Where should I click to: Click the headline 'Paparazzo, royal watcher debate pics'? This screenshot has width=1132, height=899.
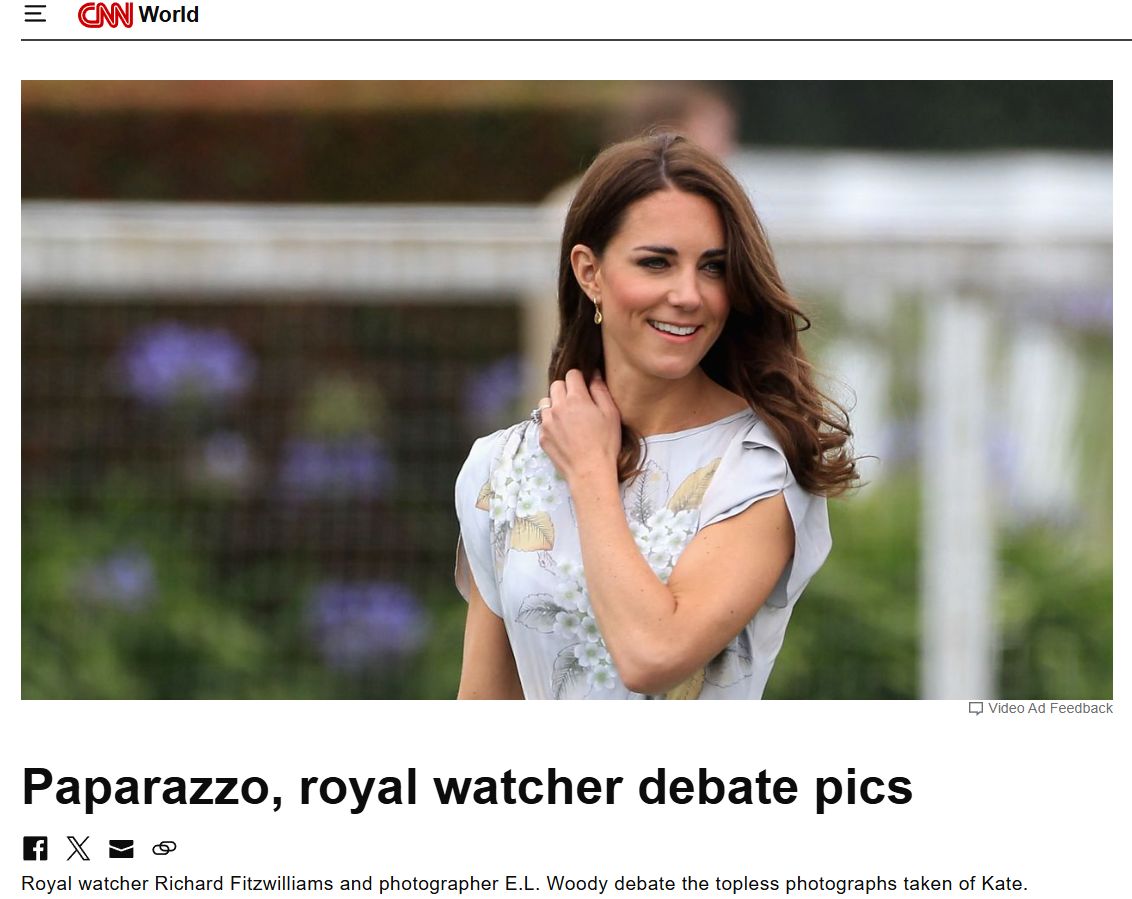pos(467,786)
